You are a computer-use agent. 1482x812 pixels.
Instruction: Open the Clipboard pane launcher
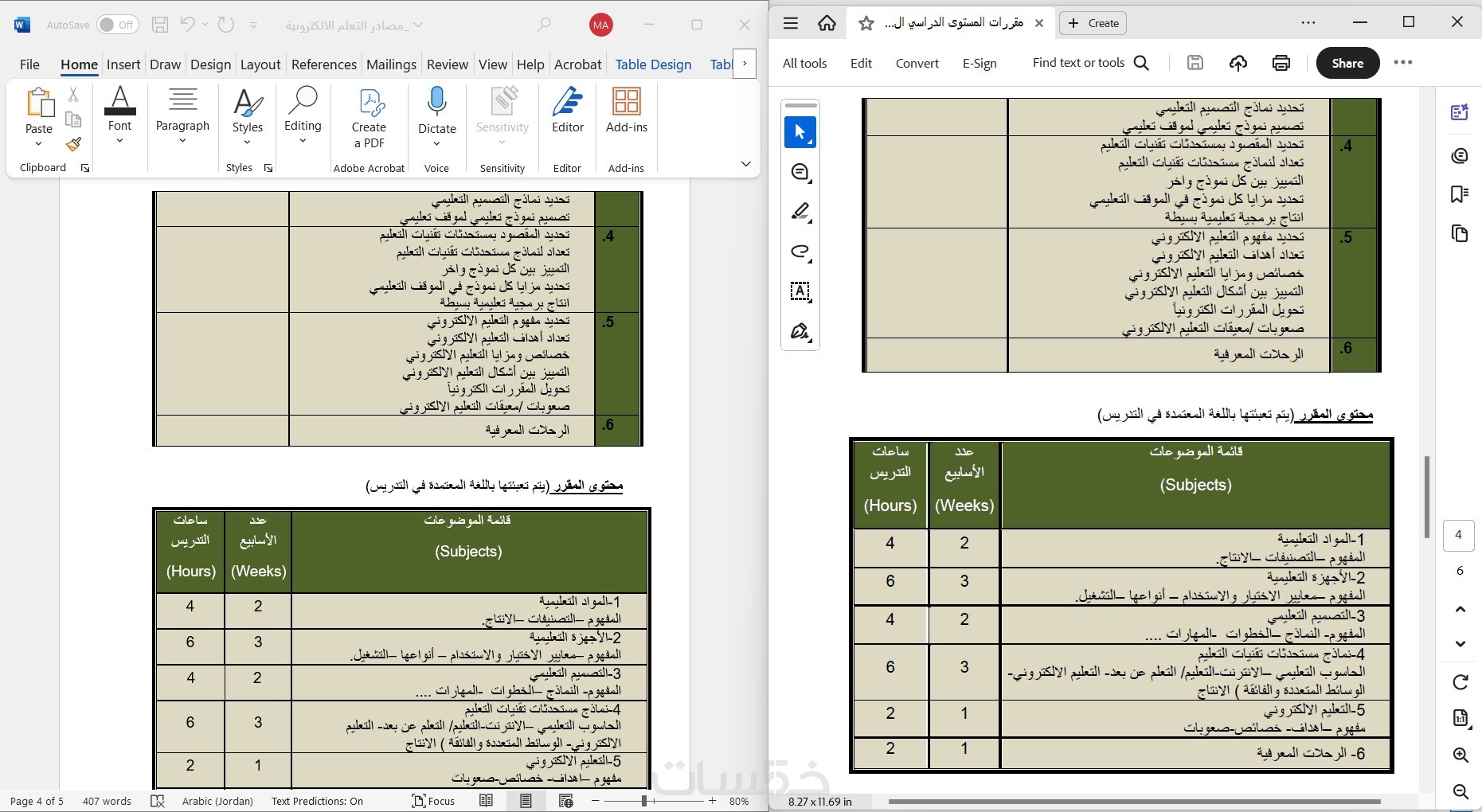click(x=85, y=168)
